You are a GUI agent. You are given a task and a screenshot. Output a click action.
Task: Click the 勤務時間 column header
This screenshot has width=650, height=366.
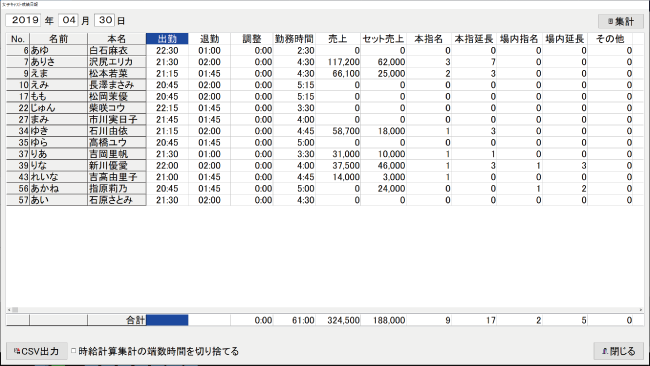(294, 39)
